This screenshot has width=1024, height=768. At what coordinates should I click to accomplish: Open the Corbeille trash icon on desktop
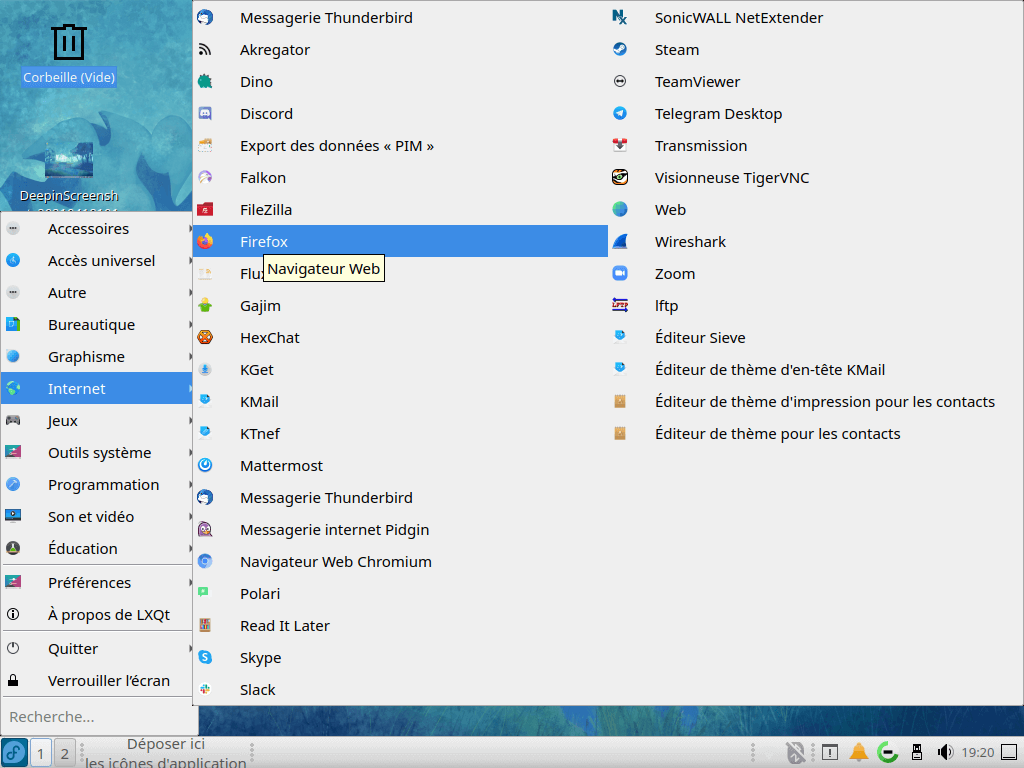(69, 42)
